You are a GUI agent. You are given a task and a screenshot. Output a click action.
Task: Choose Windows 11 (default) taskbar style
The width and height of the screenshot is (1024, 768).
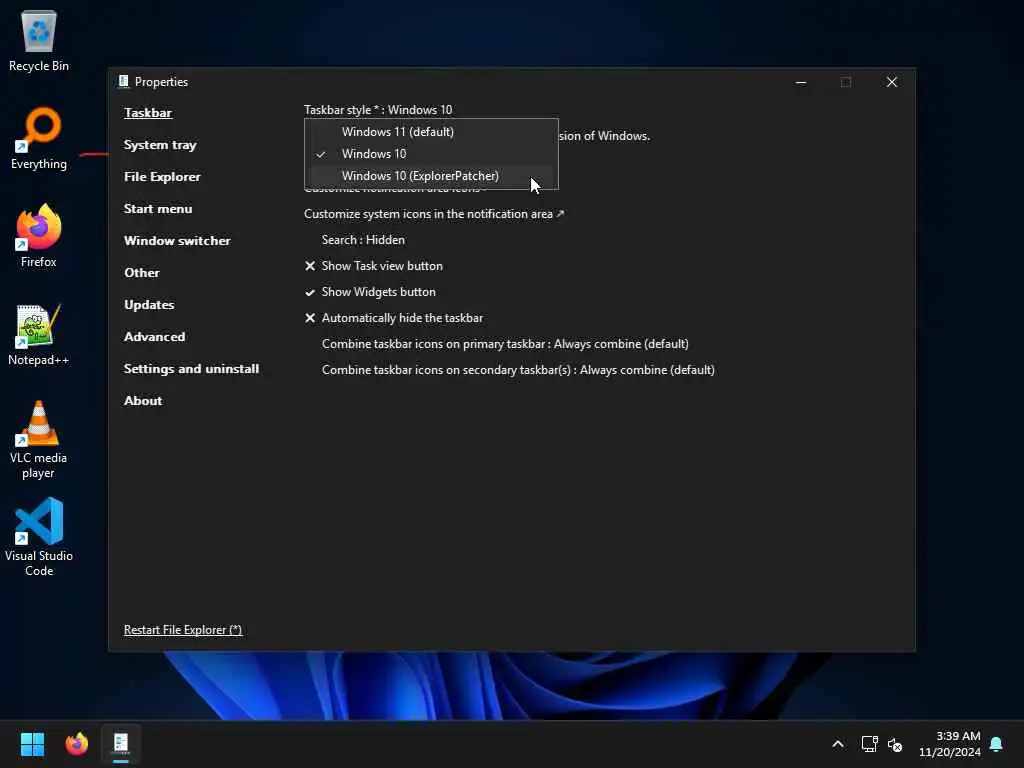click(431, 132)
